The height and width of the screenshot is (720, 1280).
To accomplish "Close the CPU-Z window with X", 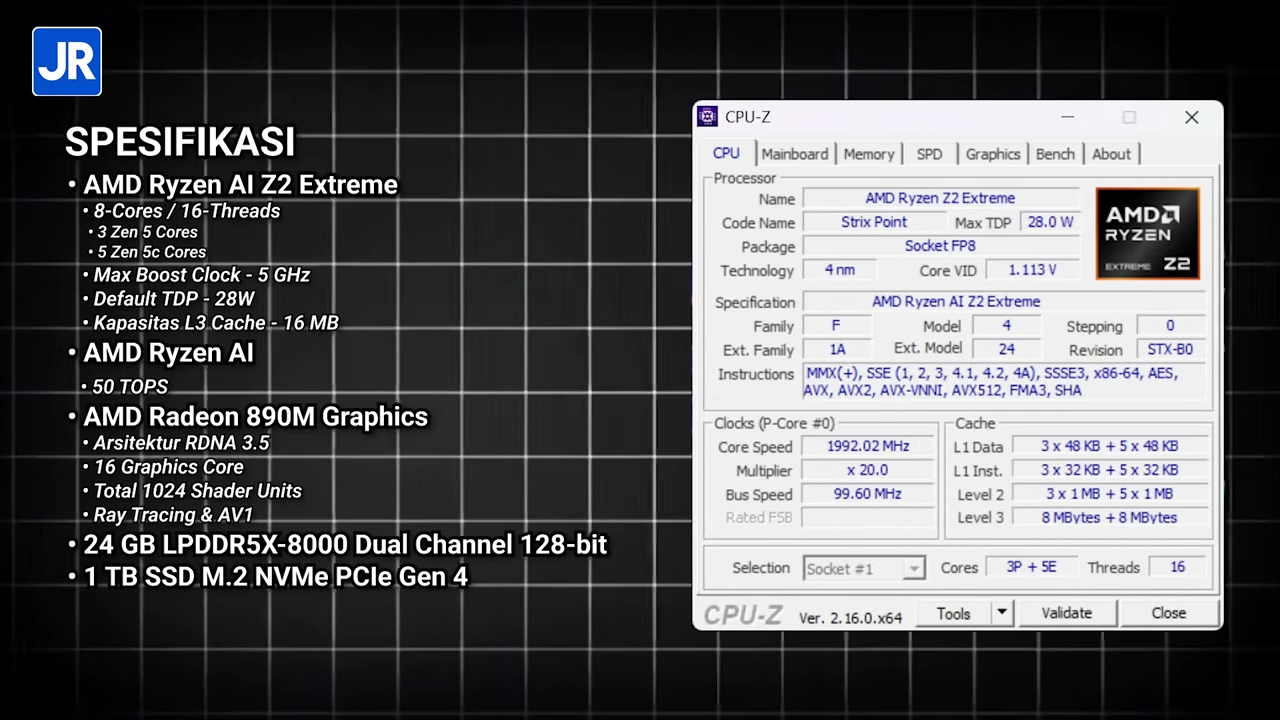I will pyautogui.click(x=1191, y=117).
